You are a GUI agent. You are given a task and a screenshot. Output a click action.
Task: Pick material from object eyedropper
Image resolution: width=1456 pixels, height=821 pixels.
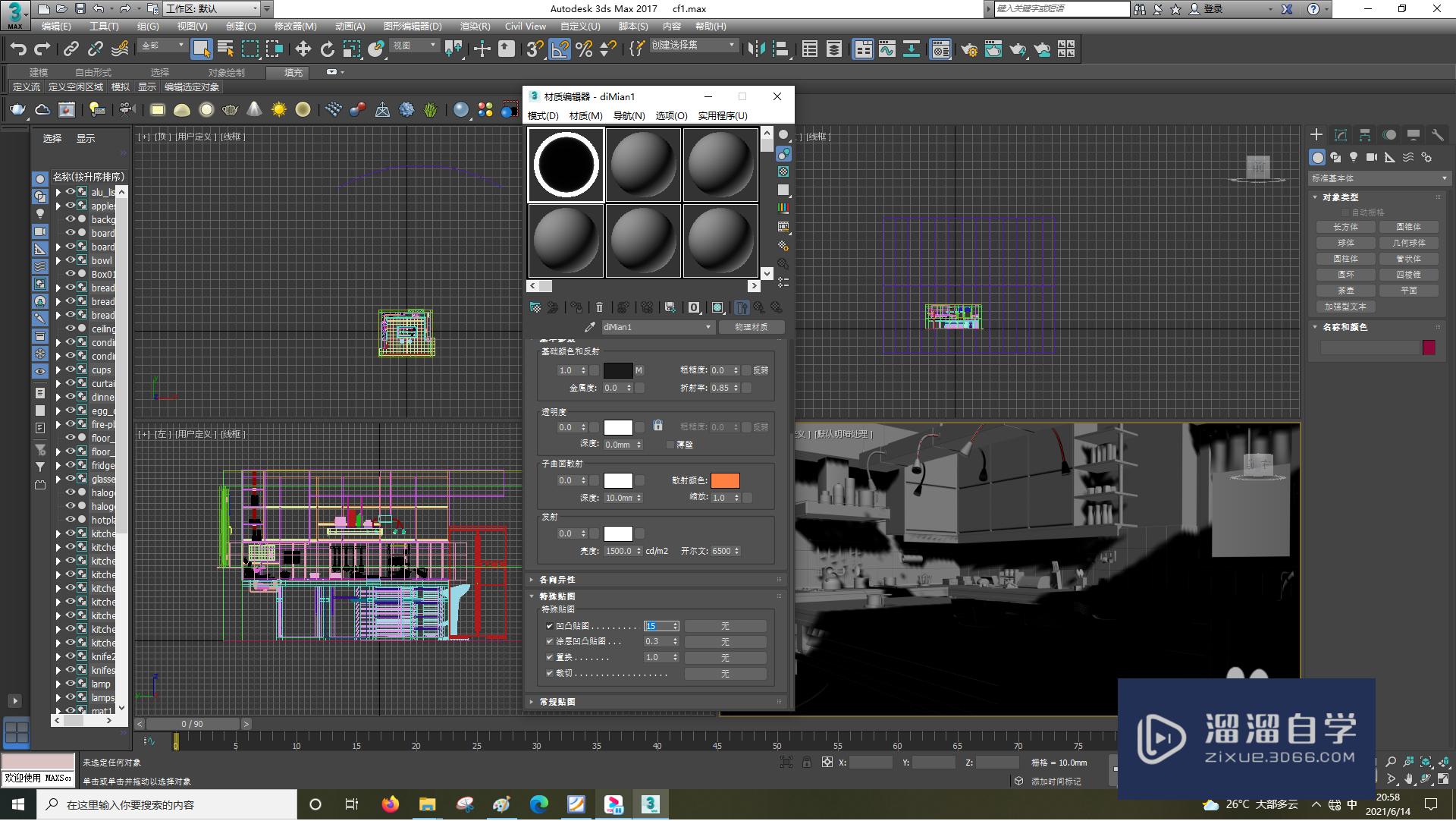coord(589,327)
